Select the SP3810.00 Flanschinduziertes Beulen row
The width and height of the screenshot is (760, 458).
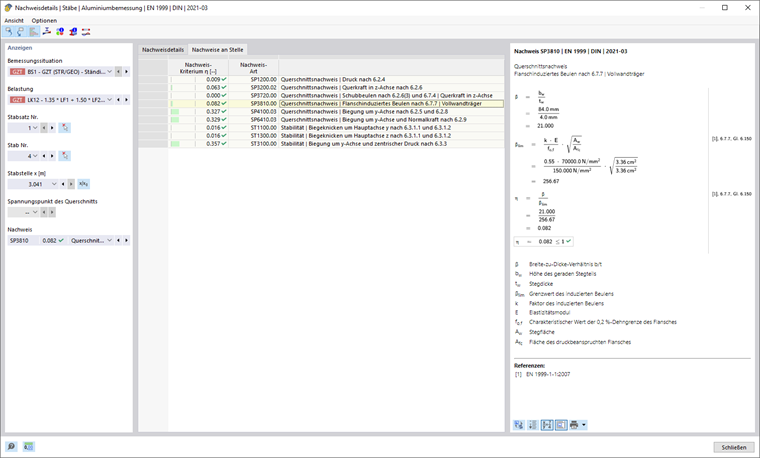click(321, 104)
